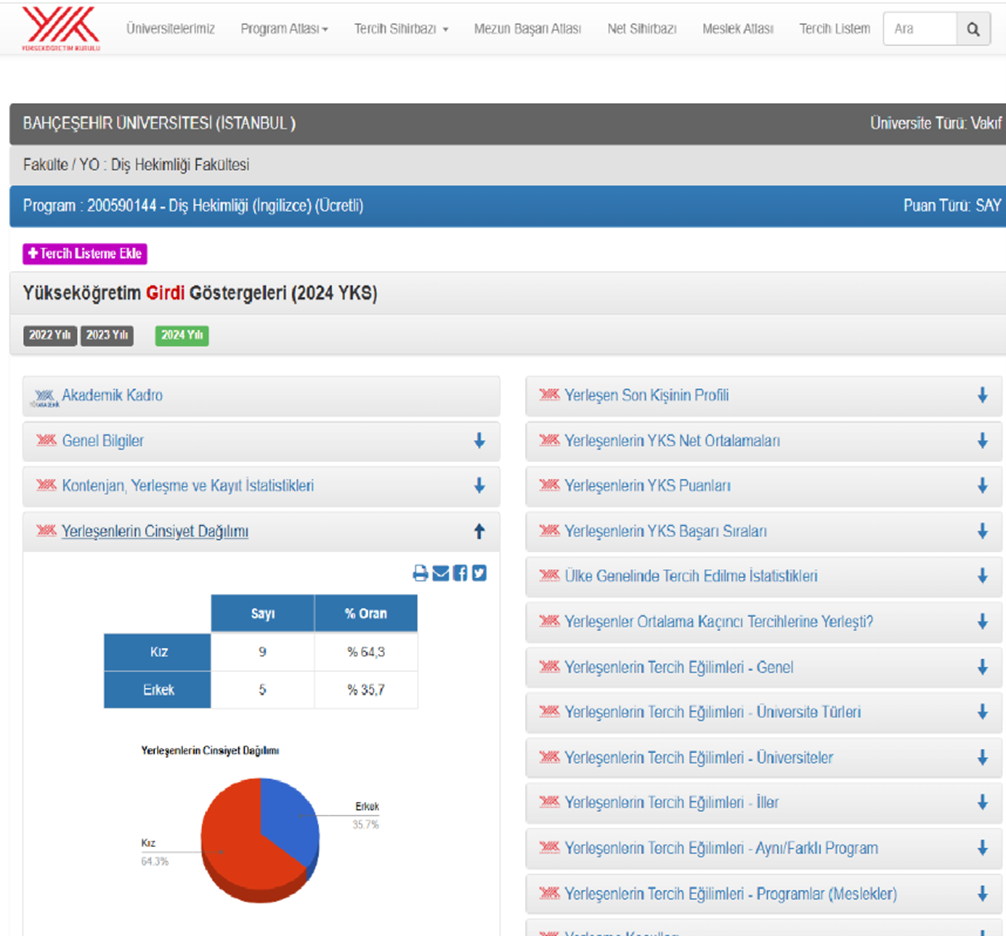Screen dimensions: 1006x936
Task: Expand the Genel Bilgiler section
Action: [x=102, y=441]
